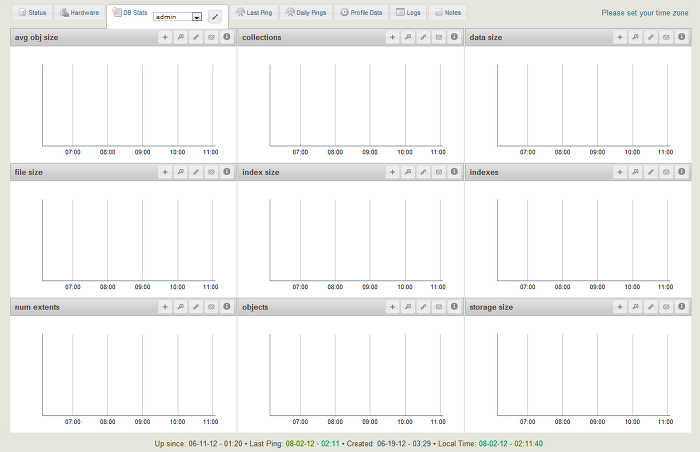700x452 pixels.
Task: Zoom the file size chart
Action: (x=180, y=172)
